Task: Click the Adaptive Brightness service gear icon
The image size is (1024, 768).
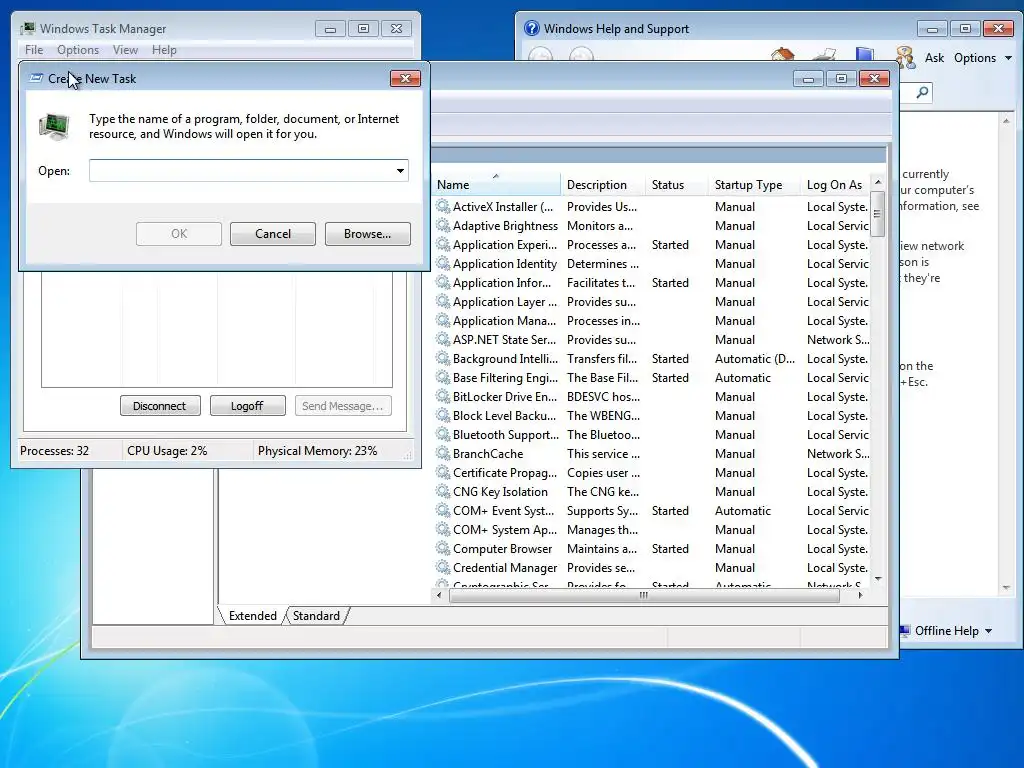Action: click(x=443, y=225)
